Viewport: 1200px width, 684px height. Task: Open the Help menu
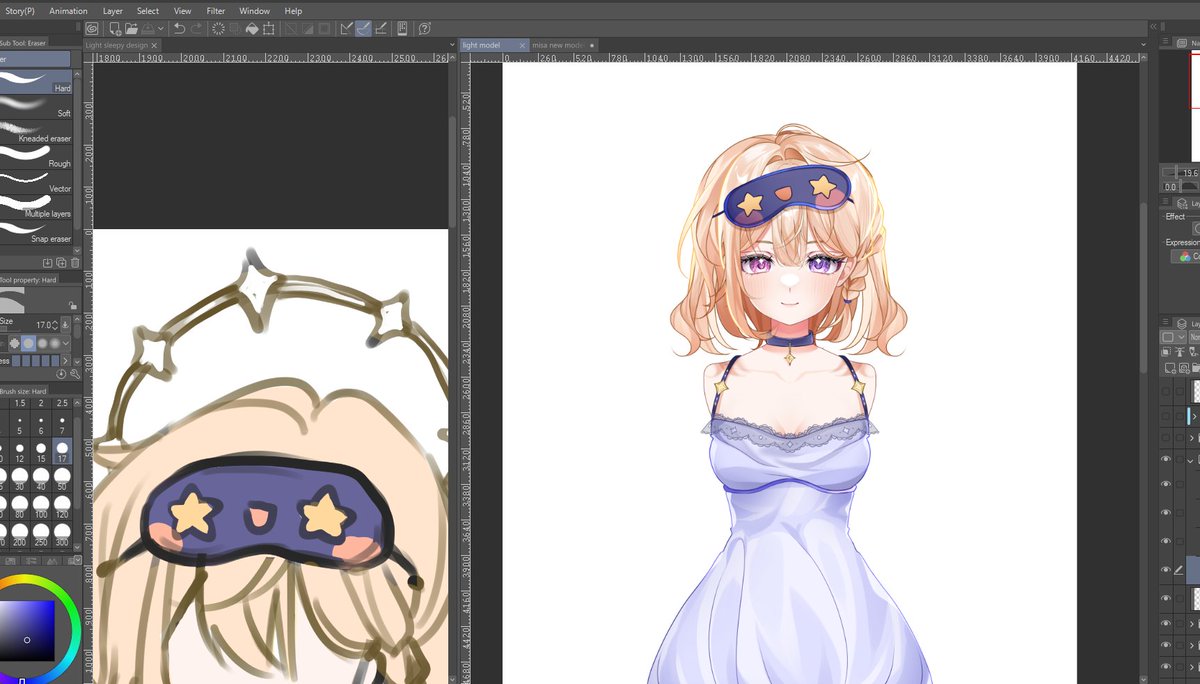[293, 11]
